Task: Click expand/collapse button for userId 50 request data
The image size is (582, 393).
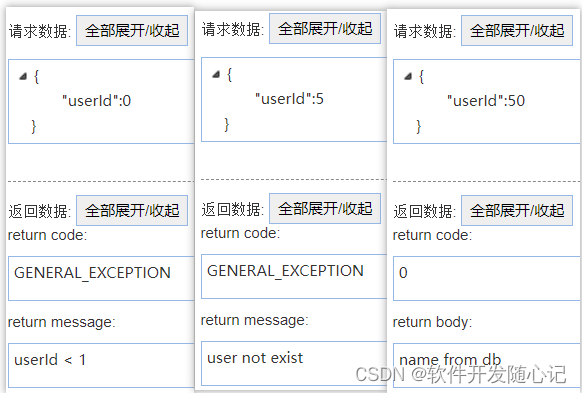Action: tap(517, 30)
